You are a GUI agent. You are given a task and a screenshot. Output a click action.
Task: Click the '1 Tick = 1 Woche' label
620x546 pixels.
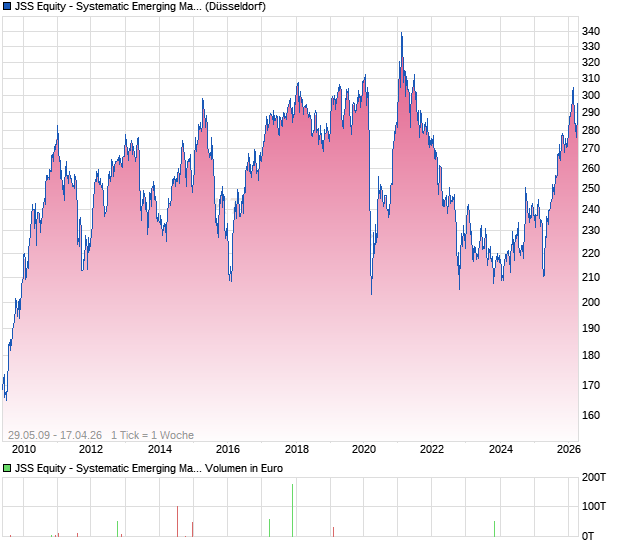152,435
